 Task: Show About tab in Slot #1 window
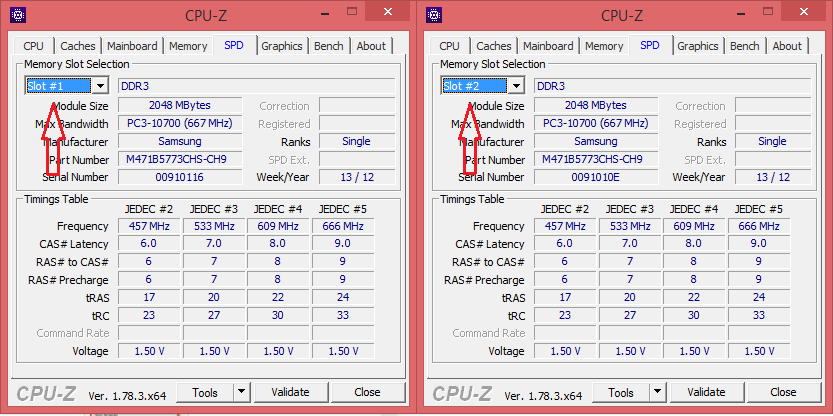pos(371,46)
